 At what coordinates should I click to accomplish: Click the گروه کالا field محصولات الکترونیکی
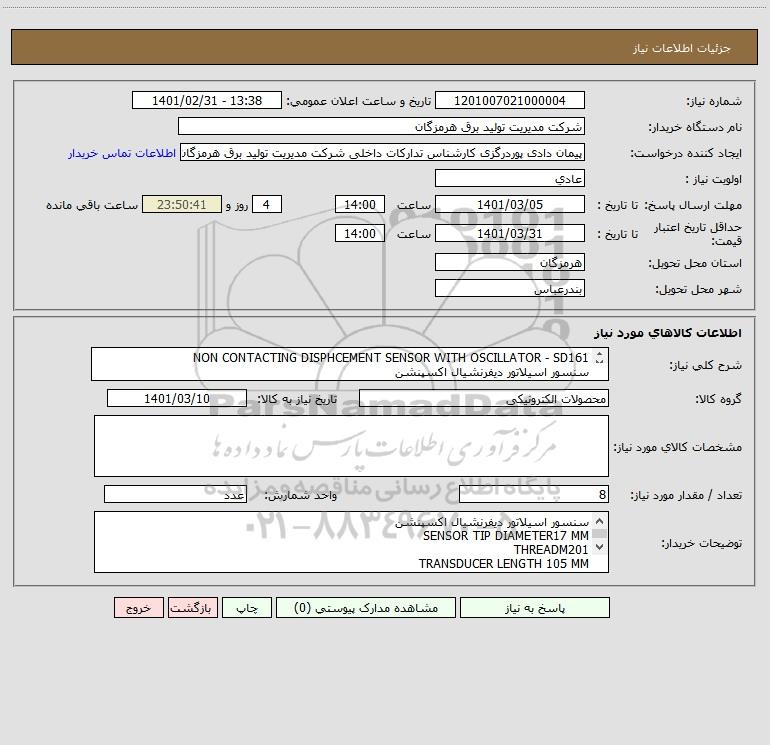[x=484, y=398]
